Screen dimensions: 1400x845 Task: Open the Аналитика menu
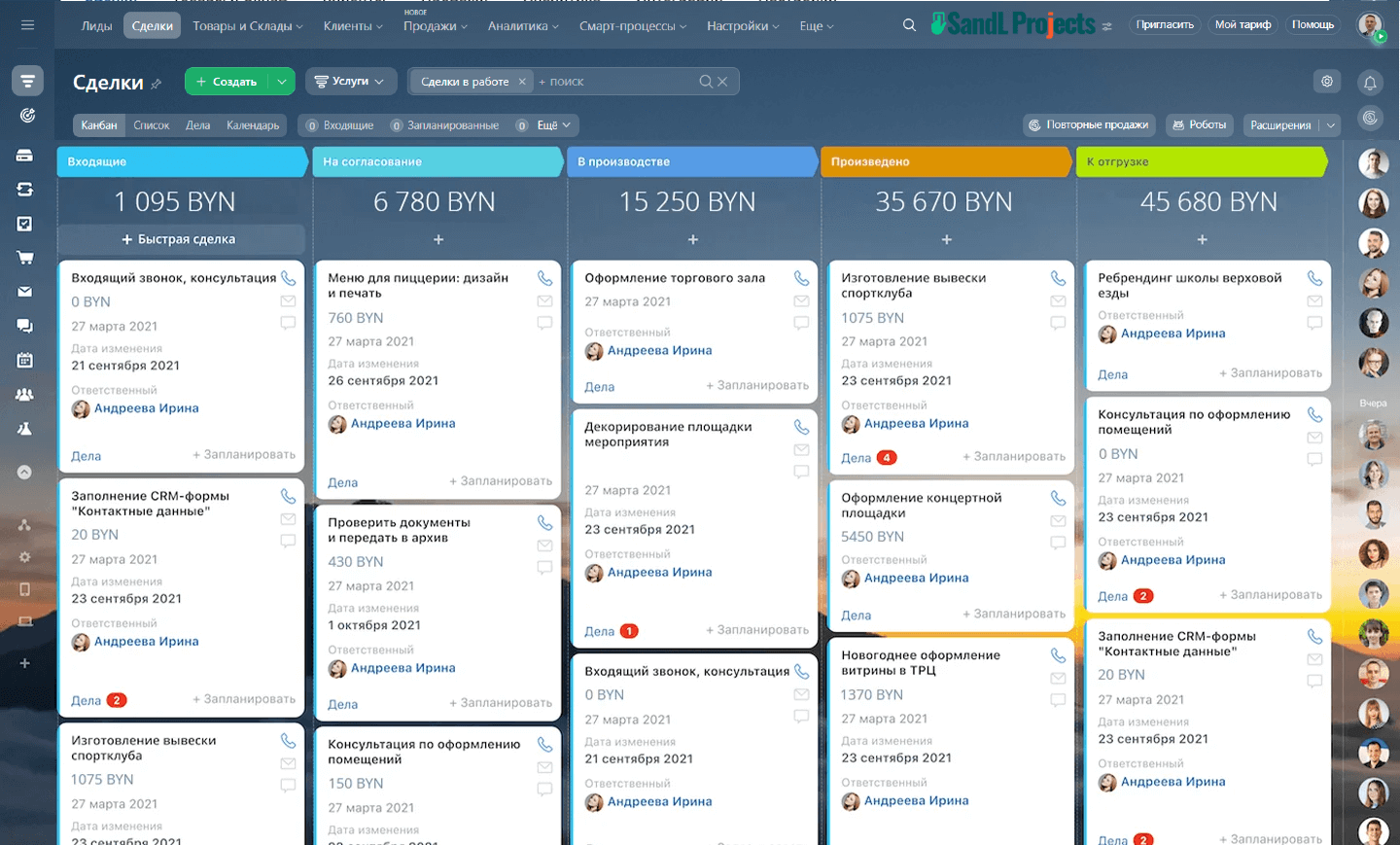[x=523, y=26]
